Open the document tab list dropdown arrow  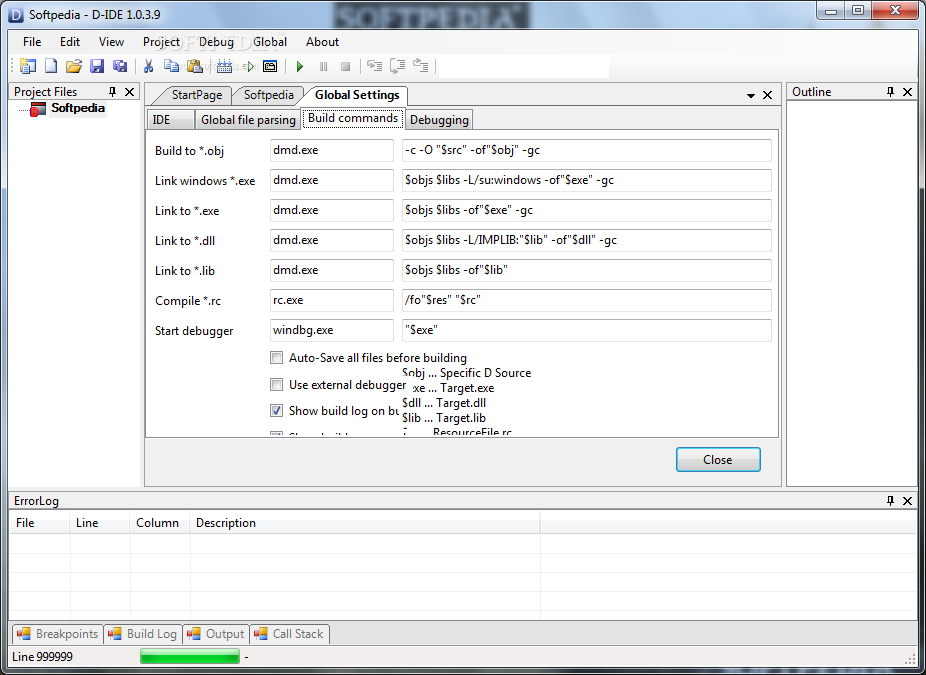point(751,95)
